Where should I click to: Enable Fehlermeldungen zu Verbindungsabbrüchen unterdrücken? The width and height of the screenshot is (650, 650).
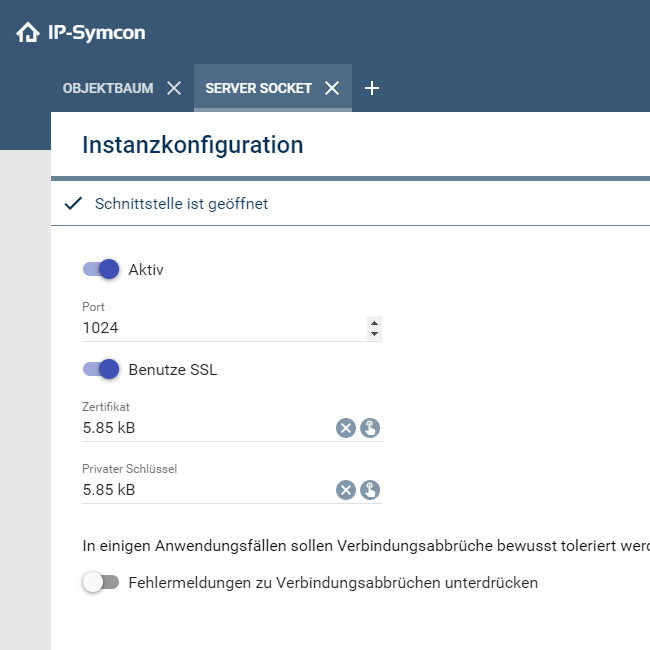pyautogui.click(x=101, y=583)
